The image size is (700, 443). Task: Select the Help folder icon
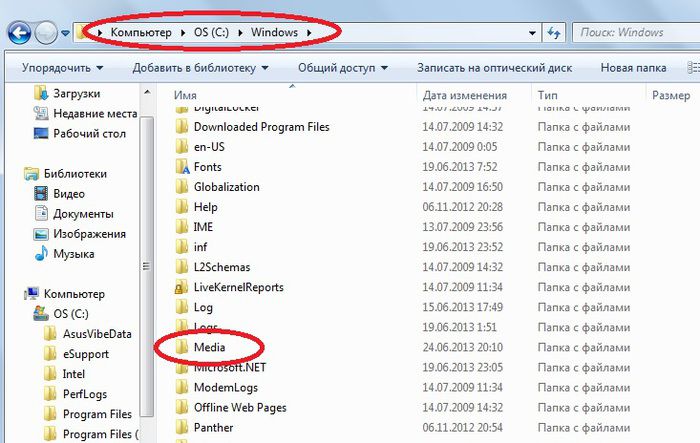[x=182, y=207]
